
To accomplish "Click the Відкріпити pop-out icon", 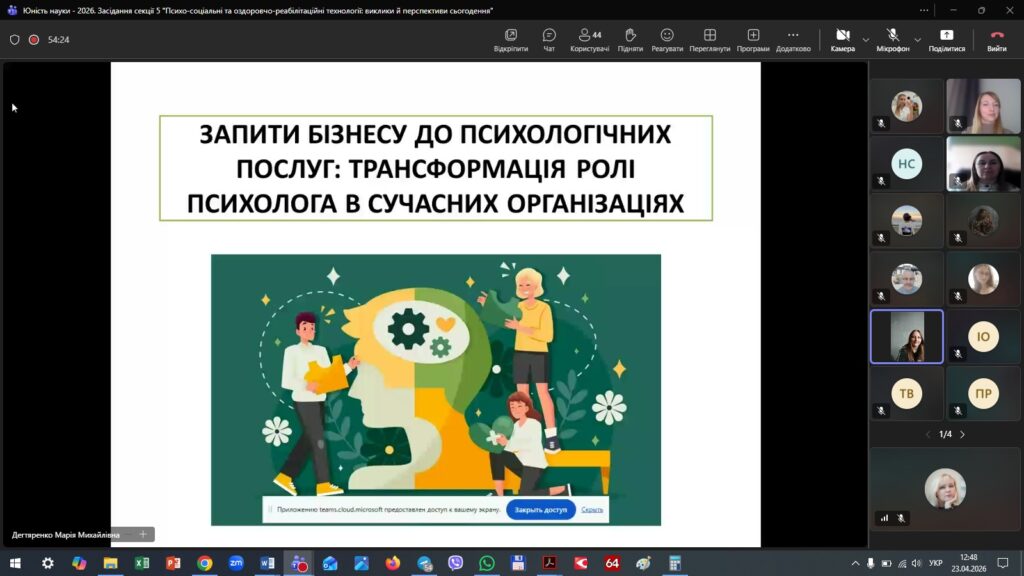I will click(x=511, y=40).
